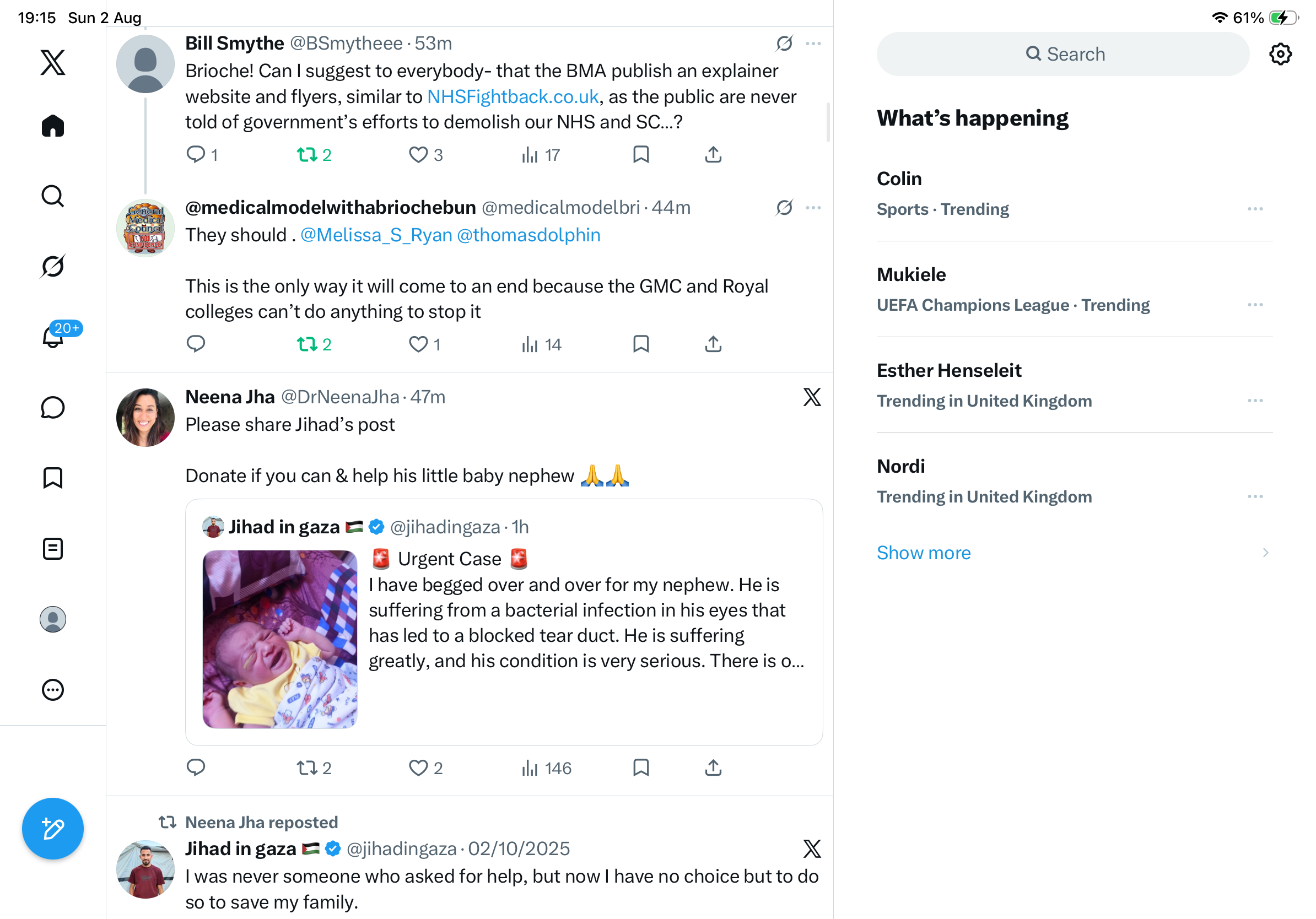
Task: Open Bookmarks from the left sidebar
Action: pyautogui.click(x=53, y=478)
